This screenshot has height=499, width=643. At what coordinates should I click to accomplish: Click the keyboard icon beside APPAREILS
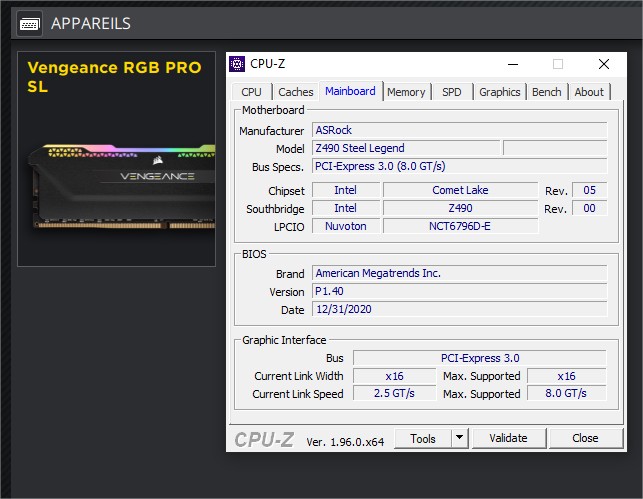(x=30, y=24)
